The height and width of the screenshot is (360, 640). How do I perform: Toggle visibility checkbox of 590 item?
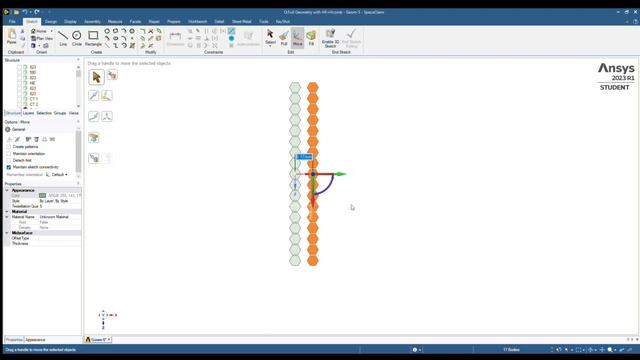[x=19, y=72]
